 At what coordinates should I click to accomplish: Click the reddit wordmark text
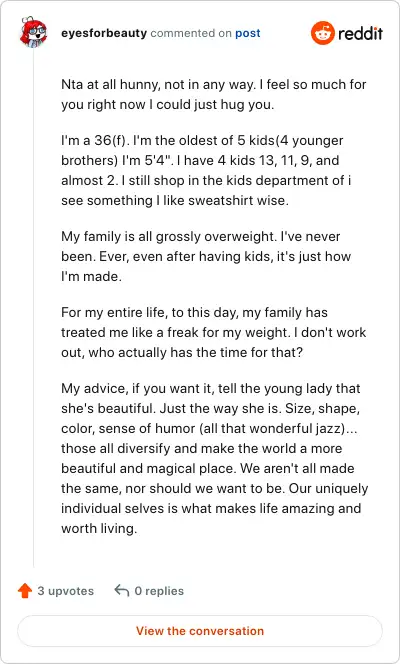click(360, 33)
